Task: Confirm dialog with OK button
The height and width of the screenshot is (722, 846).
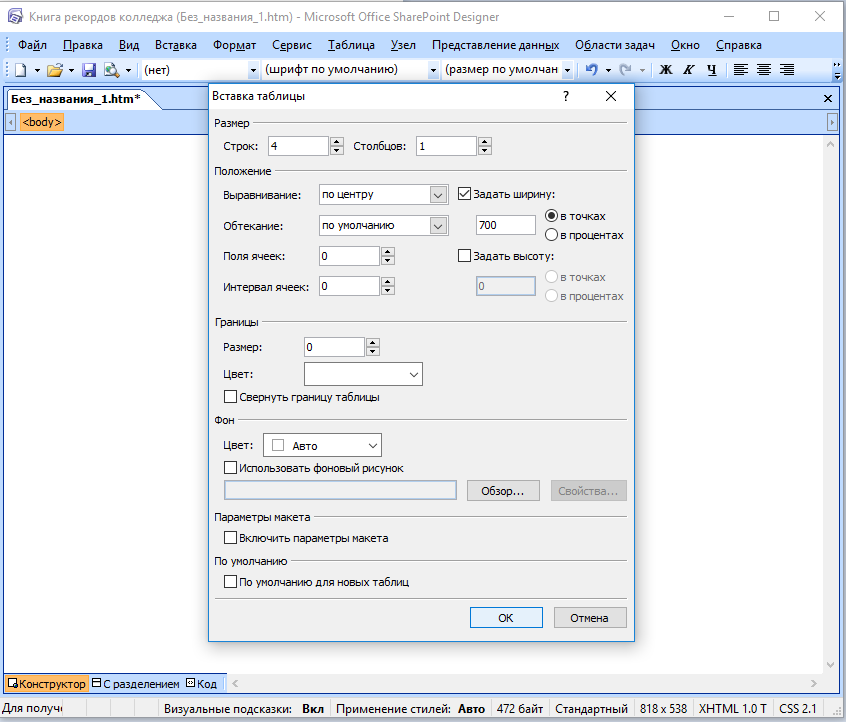Action: click(506, 617)
